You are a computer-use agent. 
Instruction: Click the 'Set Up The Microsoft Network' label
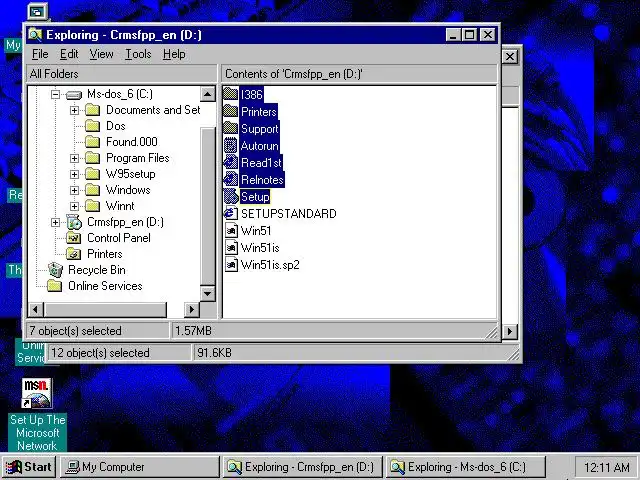38,433
